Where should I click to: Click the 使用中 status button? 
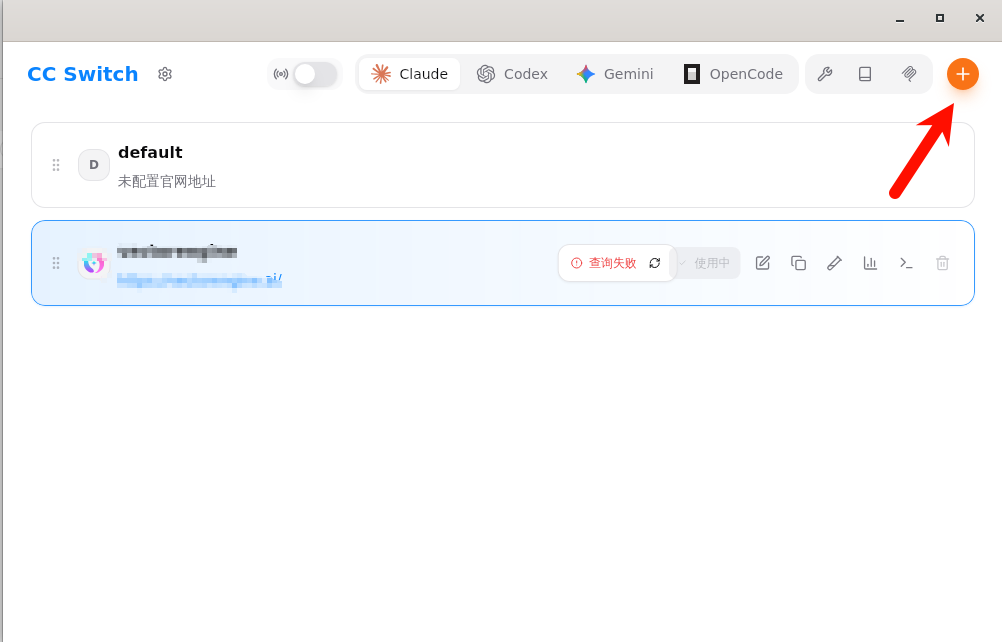pyautogui.click(x=706, y=263)
